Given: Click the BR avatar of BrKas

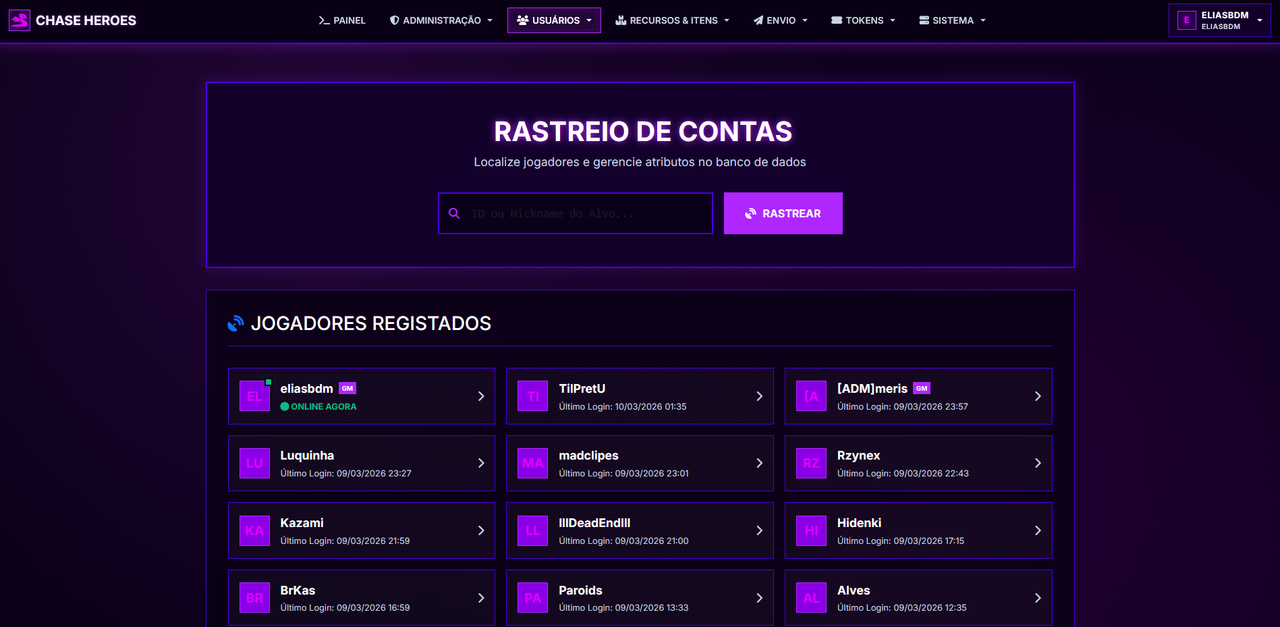Looking at the screenshot, I should click(254, 598).
